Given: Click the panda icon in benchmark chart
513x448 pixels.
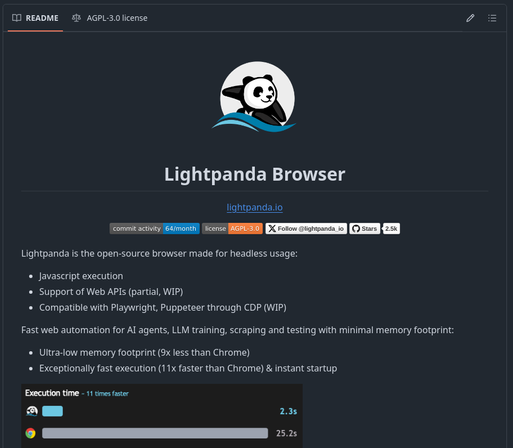Looking at the screenshot, I should pos(32,411).
